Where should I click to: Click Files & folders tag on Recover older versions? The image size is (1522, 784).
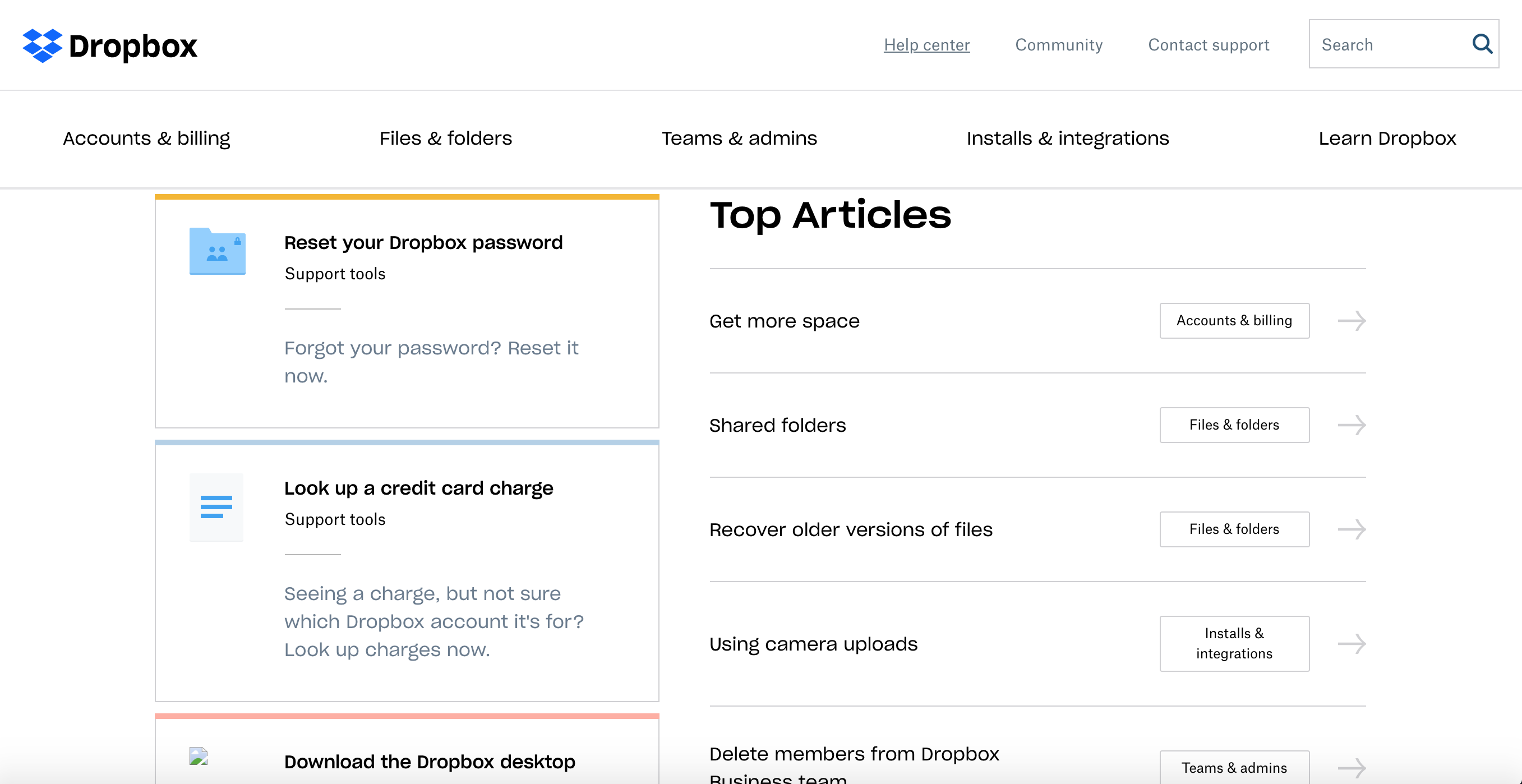click(x=1234, y=529)
